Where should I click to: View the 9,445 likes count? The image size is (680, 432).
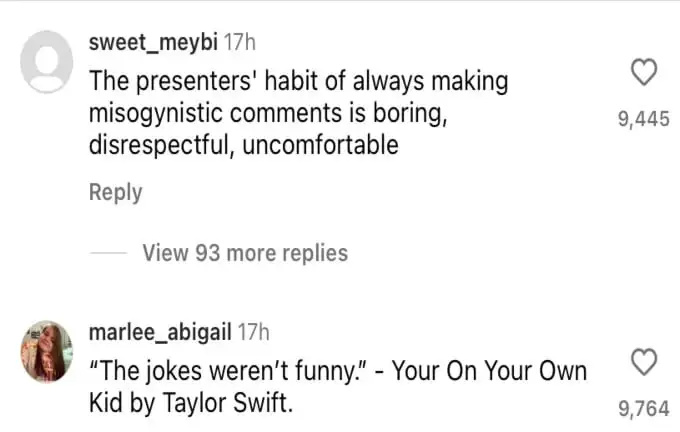644,119
